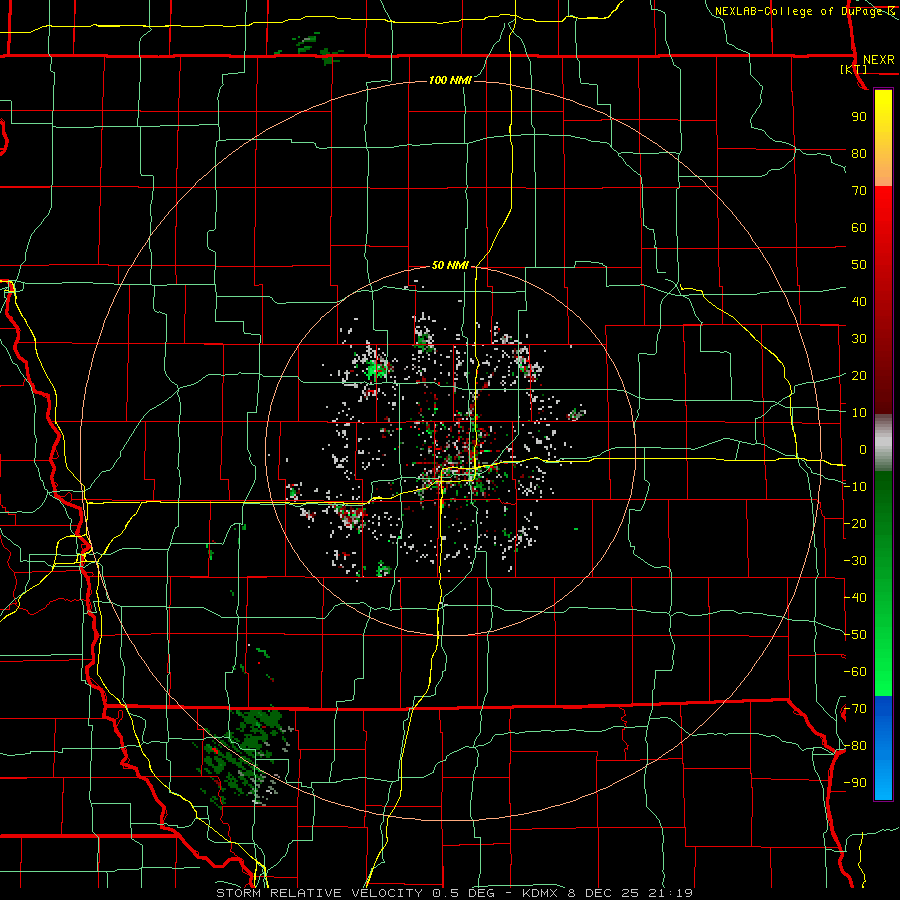The height and width of the screenshot is (900, 900).
Task: Select the positive 50 value on velocity scale
Action: [859, 265]
